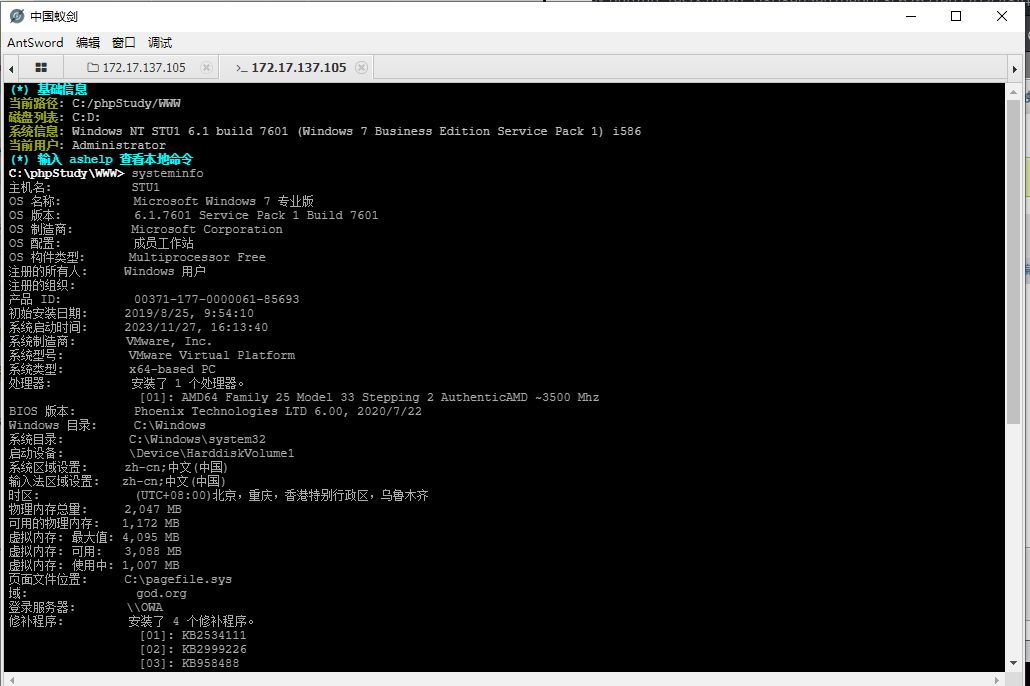Click the physical memory total '2,047 MB'
Image resolution: width=1030 pixels, height=686 pixels.
click(153, 509)
